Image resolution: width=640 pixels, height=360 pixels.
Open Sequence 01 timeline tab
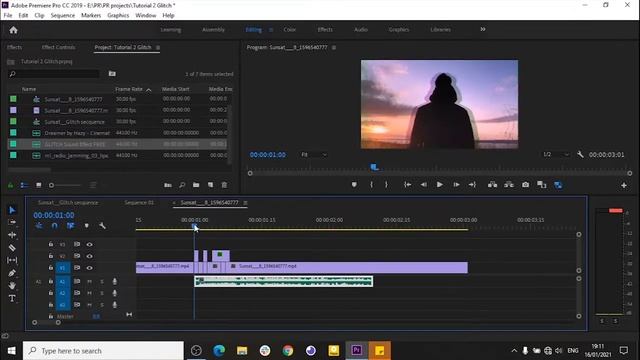139,203
